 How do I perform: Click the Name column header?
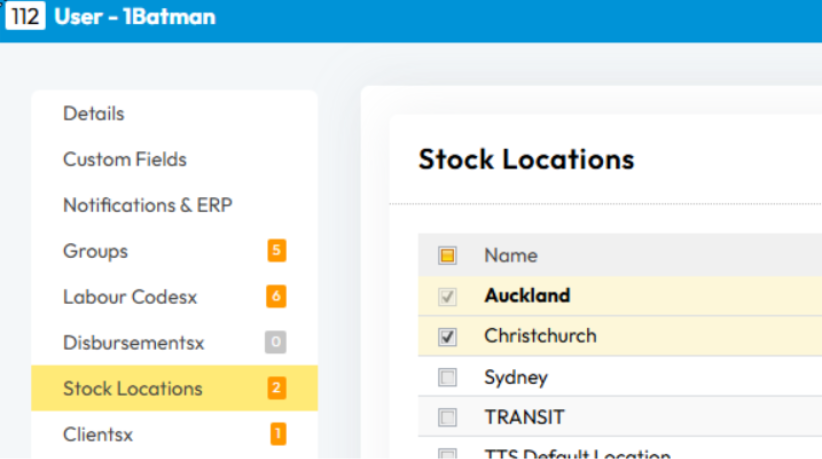tap(510, 256)
